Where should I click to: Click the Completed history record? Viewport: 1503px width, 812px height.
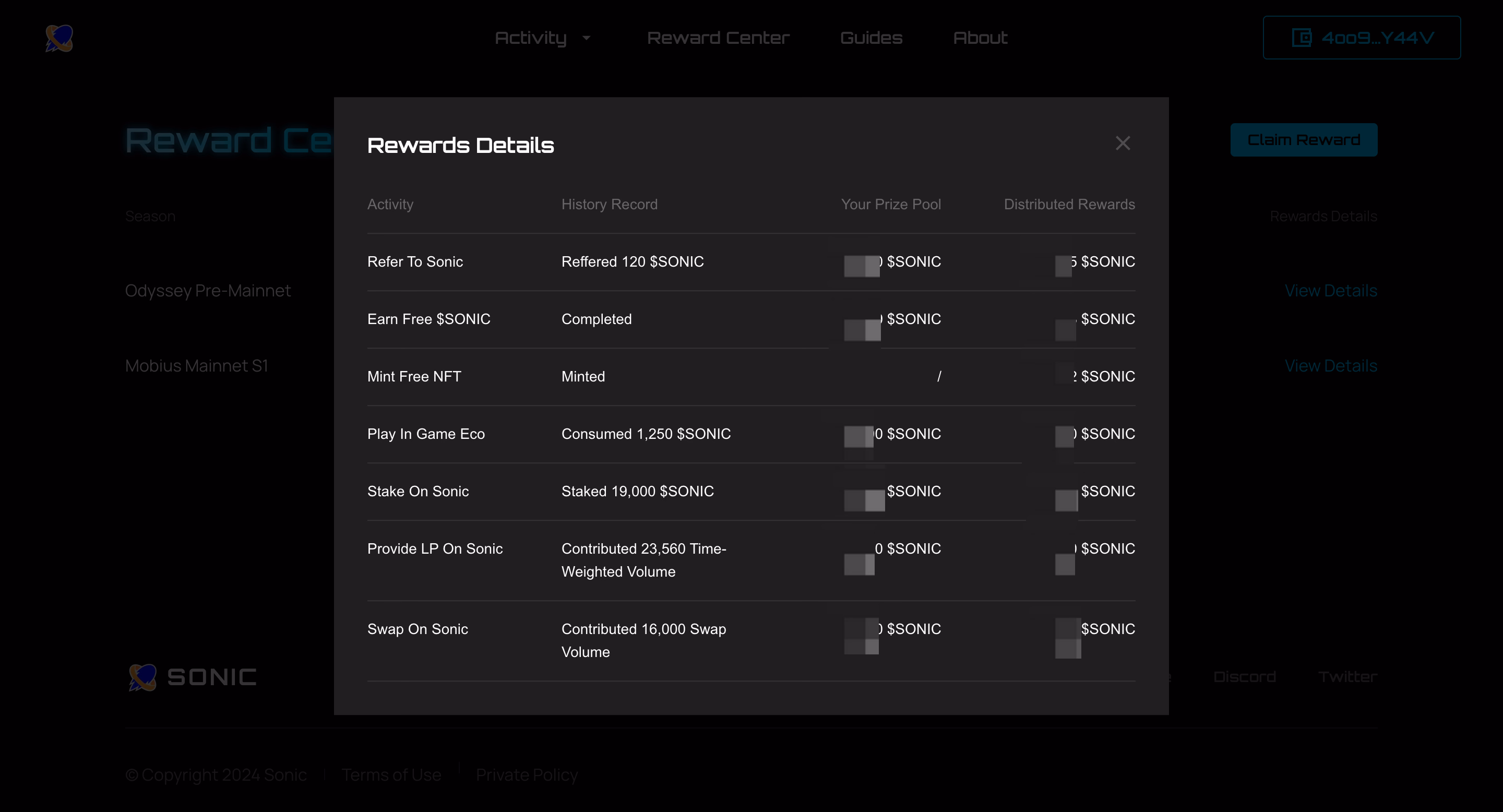click(x=597, y=319)
